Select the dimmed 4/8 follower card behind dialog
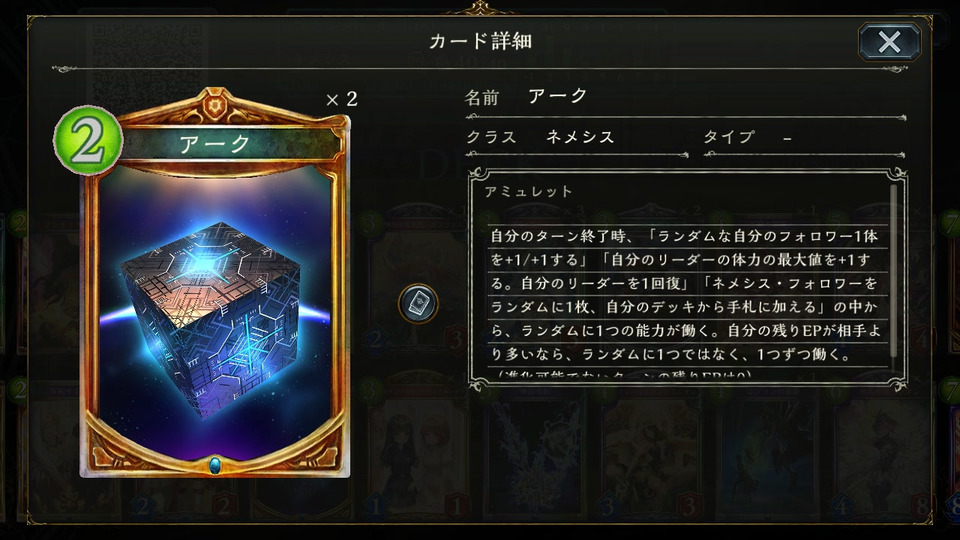Viewport: 960px width, 540px height. click(x=882, y=453)
